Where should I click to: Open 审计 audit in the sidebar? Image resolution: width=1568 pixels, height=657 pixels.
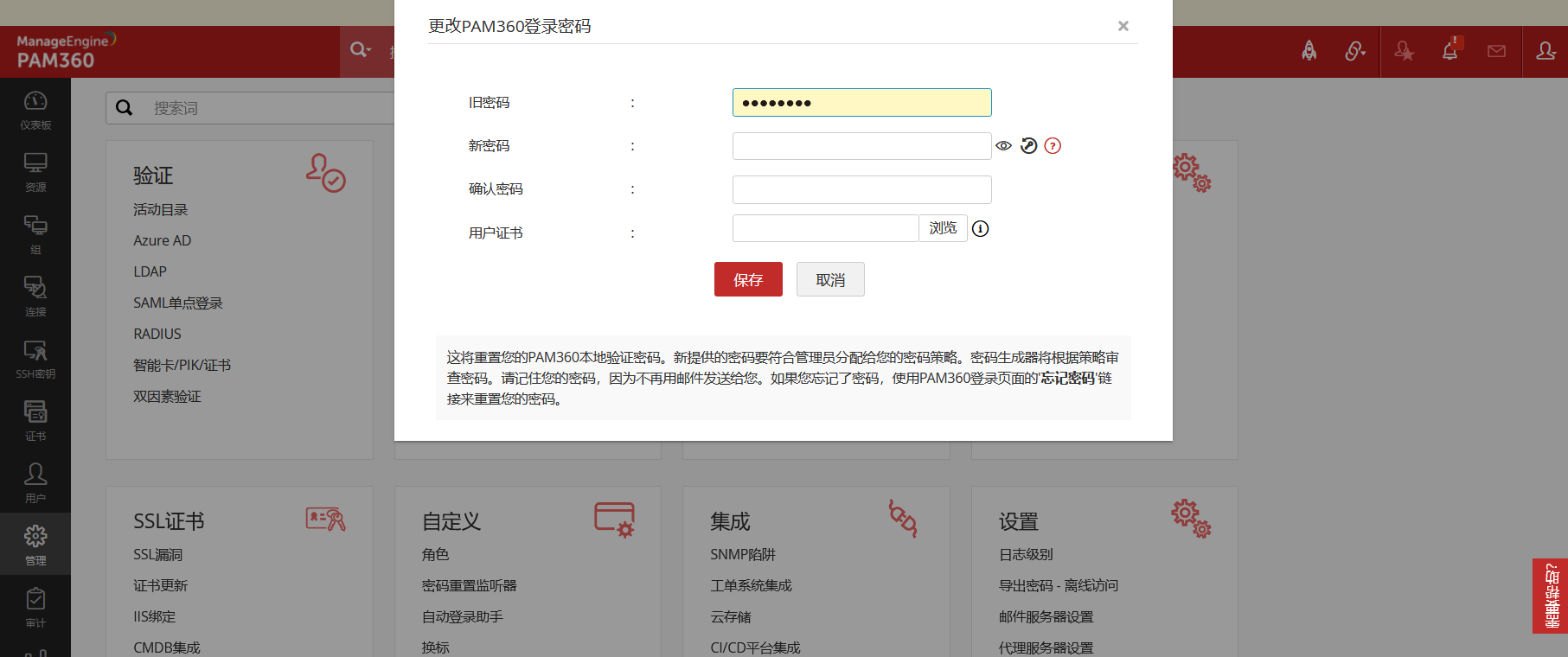pyautogui.click(x=35, y=608)
